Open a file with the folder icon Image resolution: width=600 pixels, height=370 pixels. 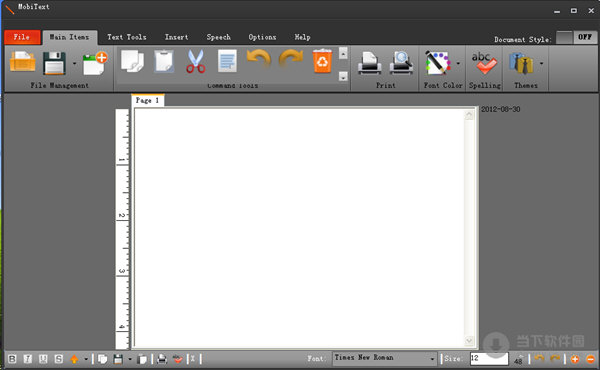pyautogui.click(x=23, y=62)
